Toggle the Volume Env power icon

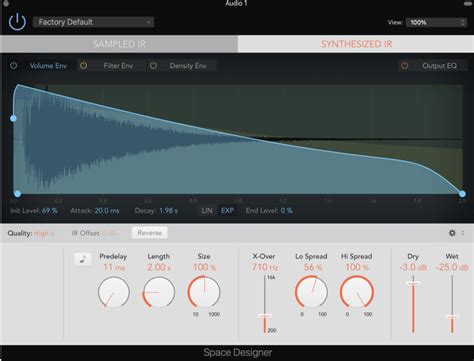coord(14,66)
